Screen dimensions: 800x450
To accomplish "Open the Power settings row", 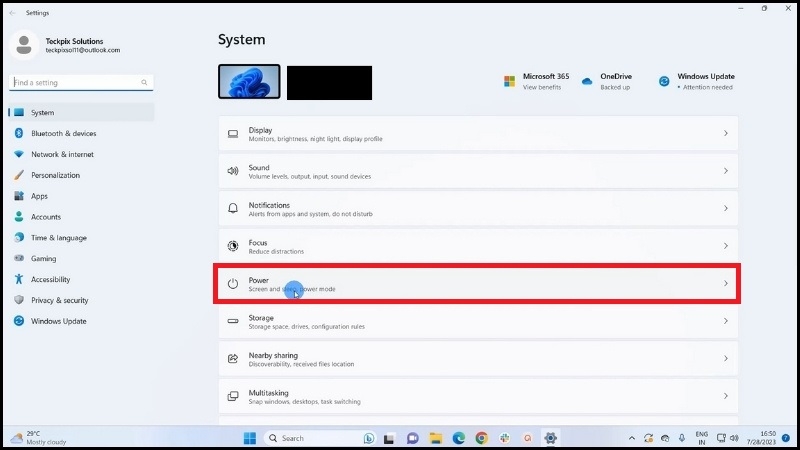I will pos(478,284).
